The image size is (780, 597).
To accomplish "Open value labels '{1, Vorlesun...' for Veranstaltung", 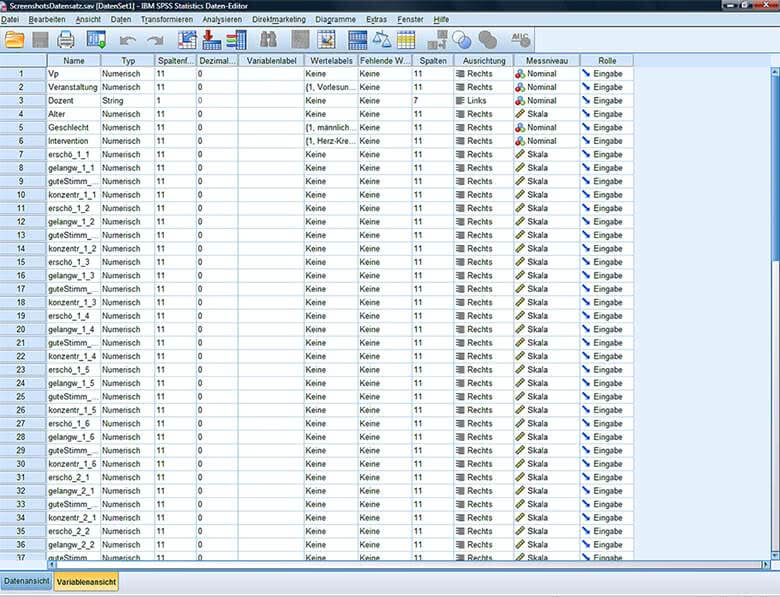I will pyautogui.click(x=331, y=87).
